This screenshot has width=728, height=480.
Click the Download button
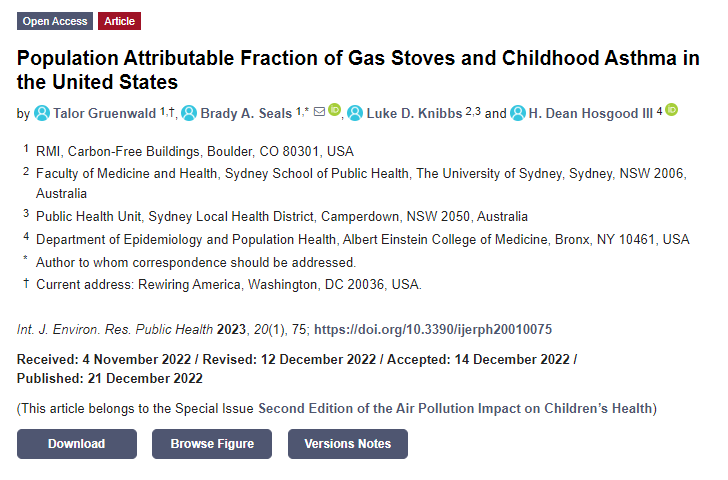[77, 444]
